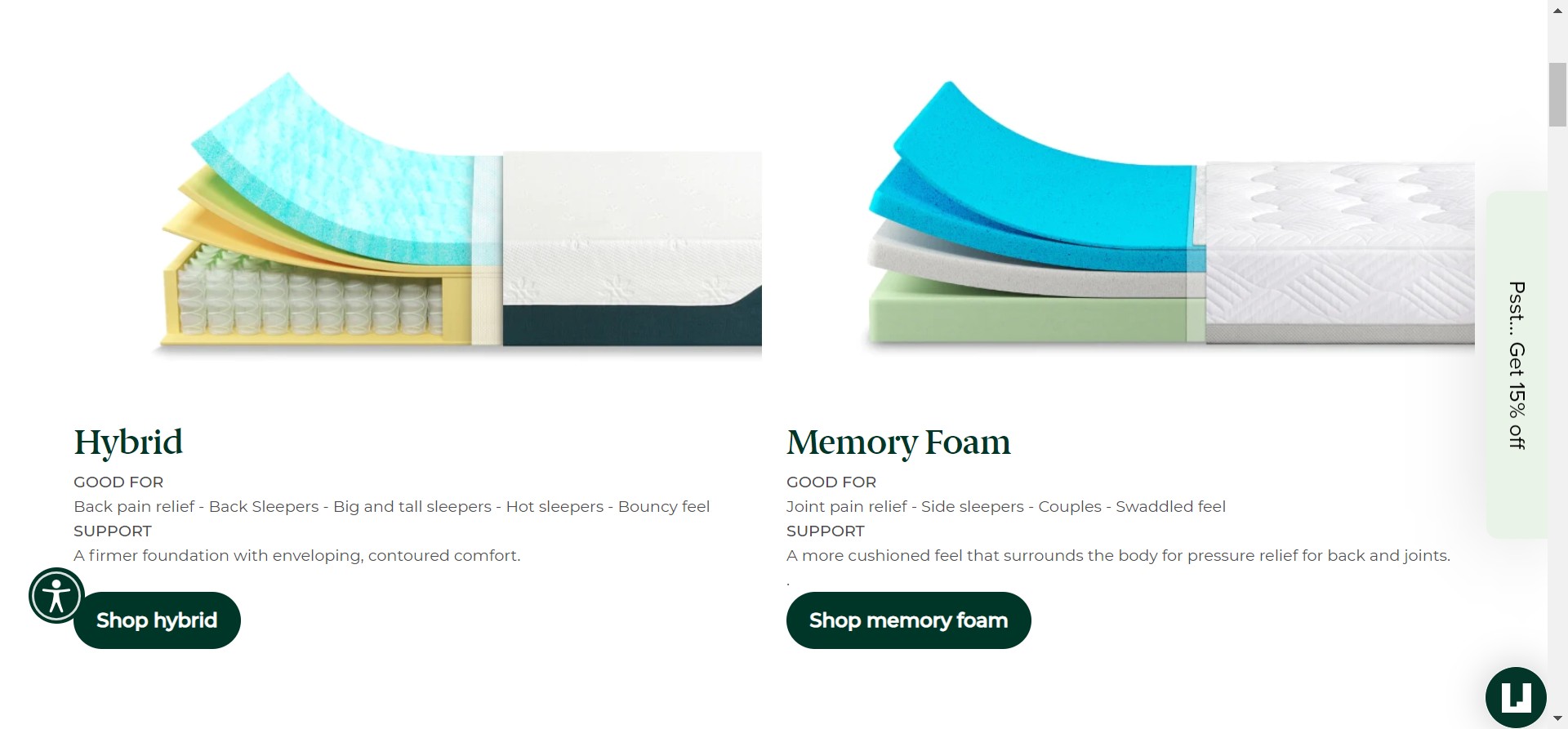Open the accessibility options icon
This screenshot has height=729, width=1568.
(56, 595)
